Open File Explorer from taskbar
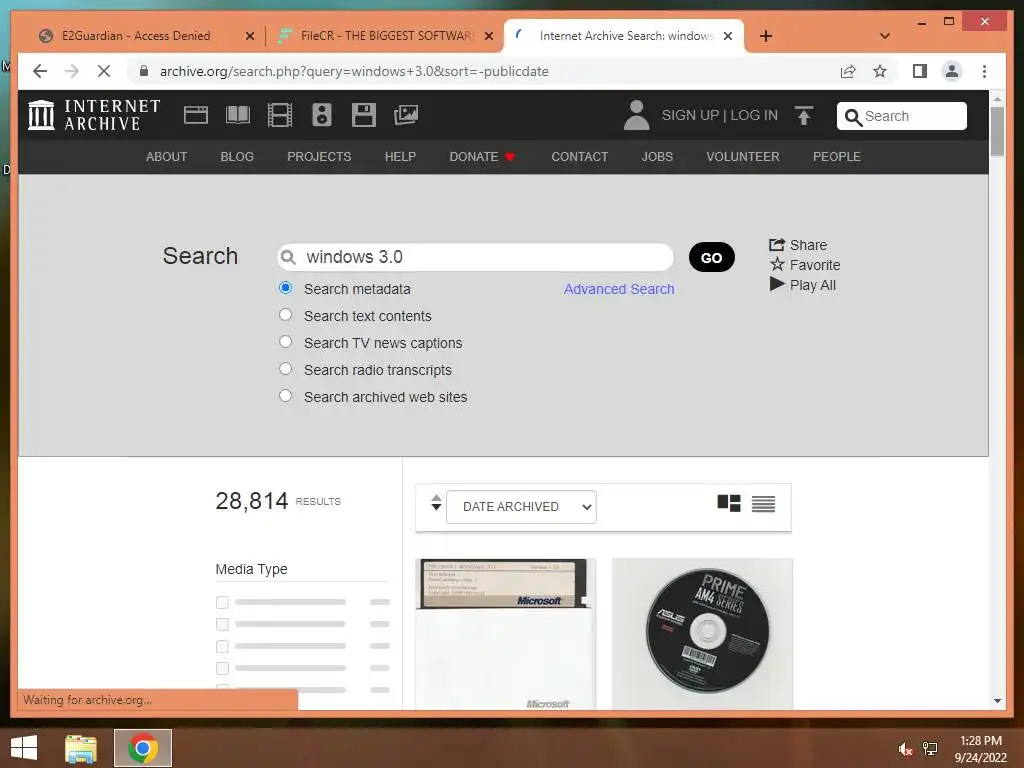This screenshot has height=768, width=1024. coord(81,748)
